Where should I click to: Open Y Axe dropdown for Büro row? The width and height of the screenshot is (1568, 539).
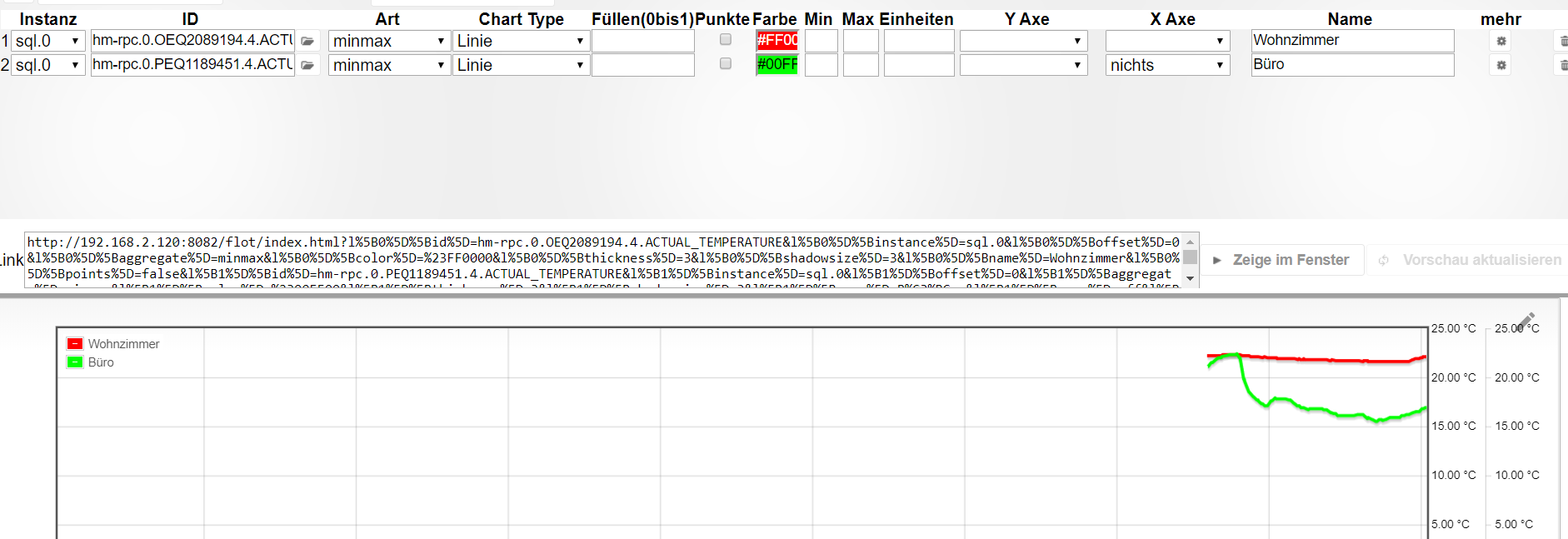pos(1023,65)
